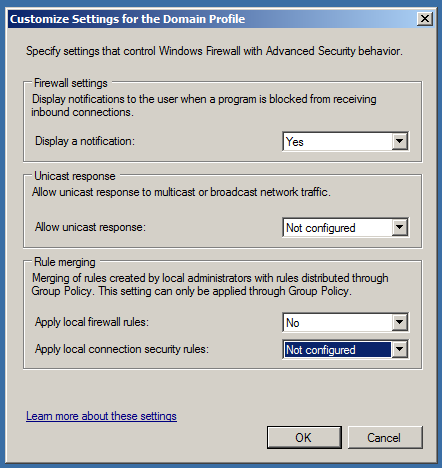Expand the Apply local connection security rules arrow
Image resolution: width=442 pixels, height=468 pixels.
pos(399,350)
